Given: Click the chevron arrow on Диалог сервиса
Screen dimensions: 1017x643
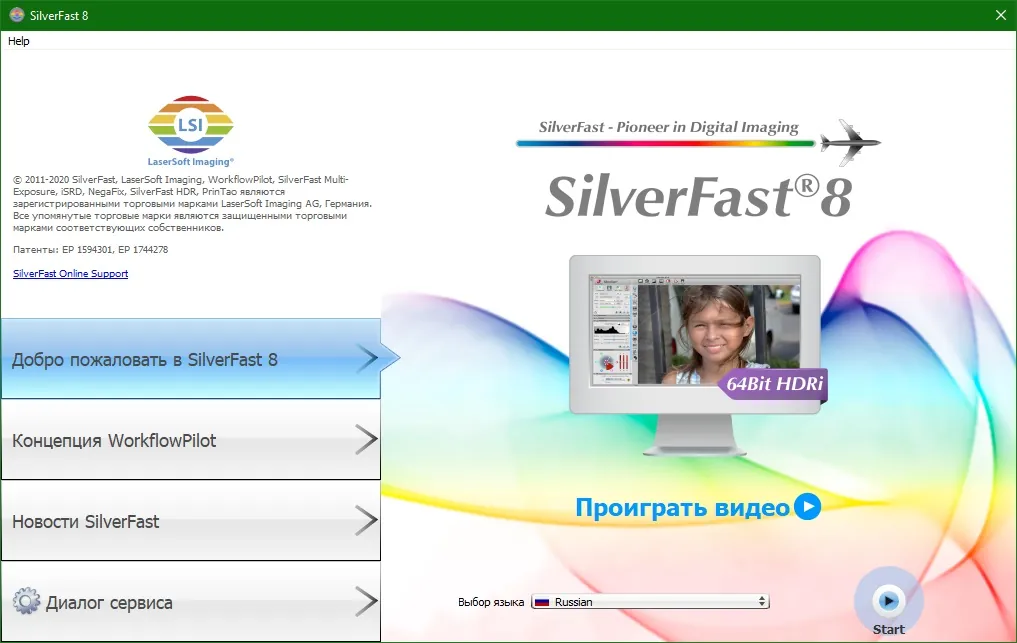Looking at the screenshot, I should click(x=366, y=602).
